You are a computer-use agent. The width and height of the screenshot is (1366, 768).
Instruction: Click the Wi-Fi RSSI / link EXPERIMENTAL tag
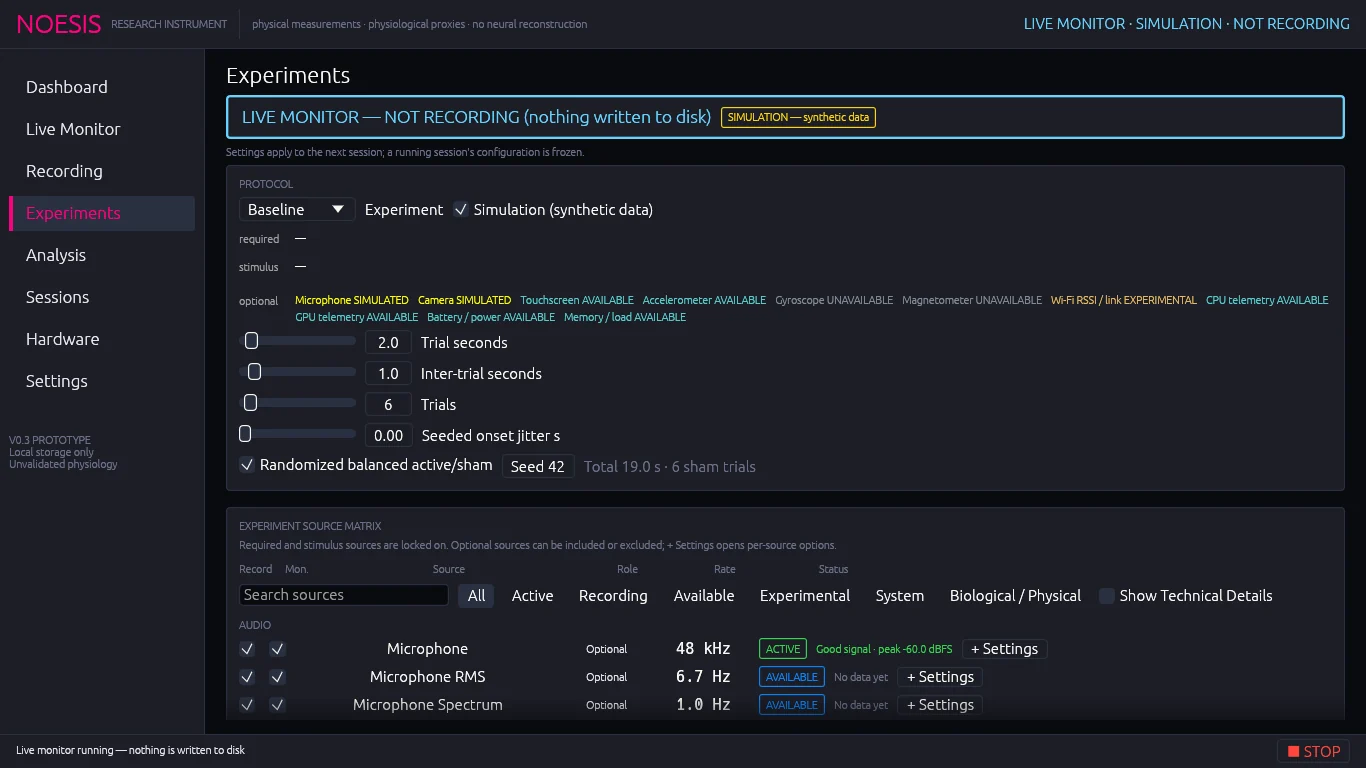(x=1124, y=300)
